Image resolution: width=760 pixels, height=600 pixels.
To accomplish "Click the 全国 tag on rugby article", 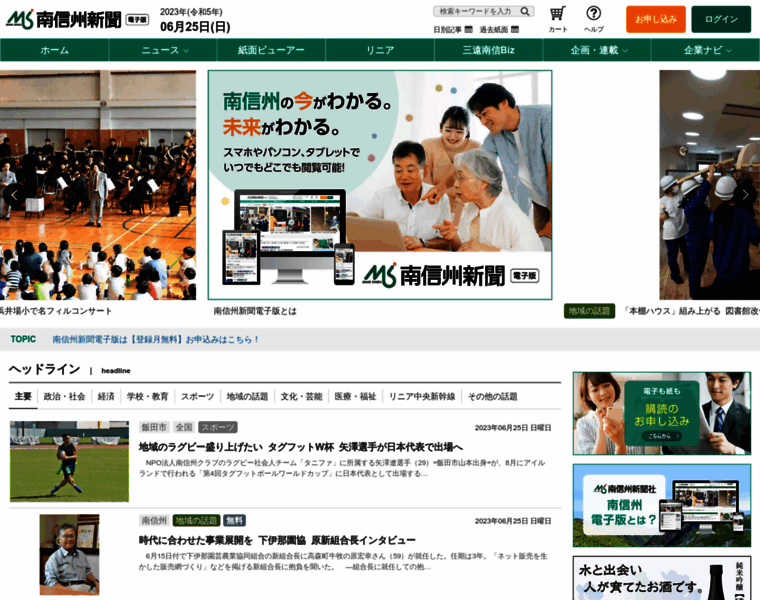I will pyautogui.click(x=184, y=427).
